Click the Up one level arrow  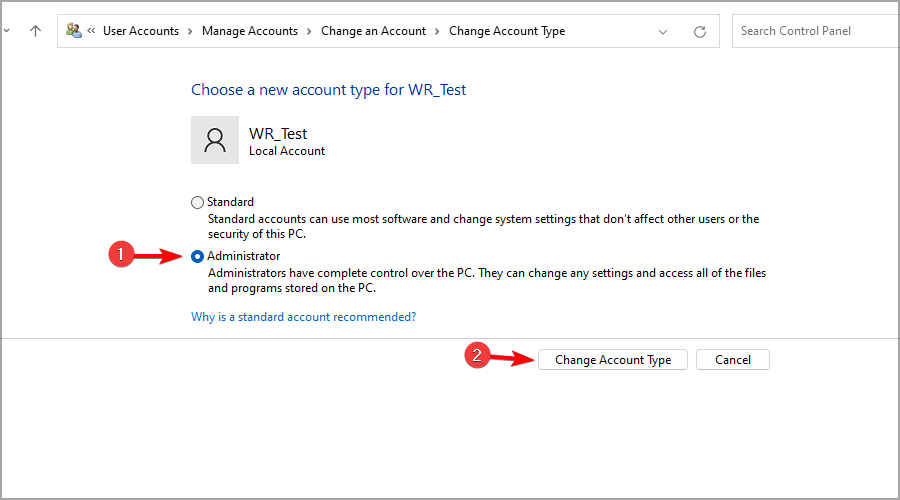36,31
